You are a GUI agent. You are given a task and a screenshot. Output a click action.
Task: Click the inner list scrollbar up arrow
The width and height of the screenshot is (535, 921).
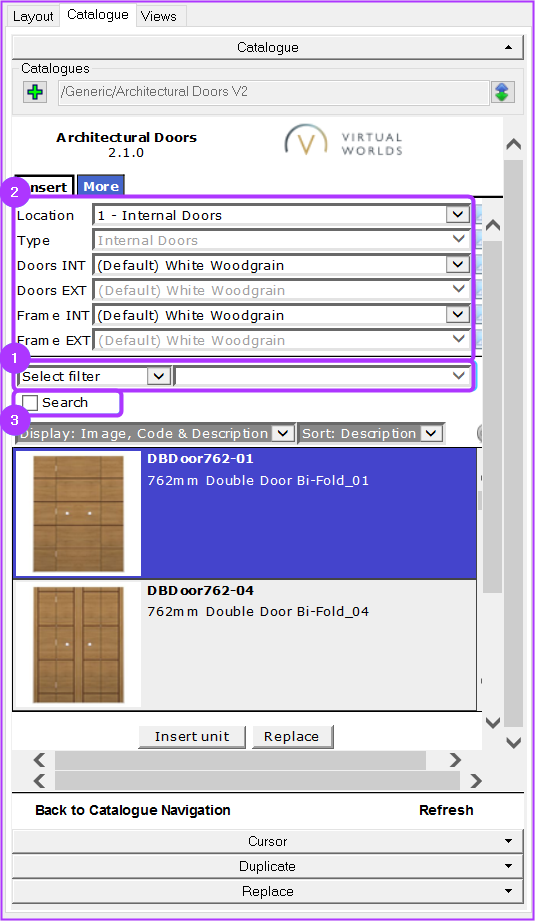(493, 225)
